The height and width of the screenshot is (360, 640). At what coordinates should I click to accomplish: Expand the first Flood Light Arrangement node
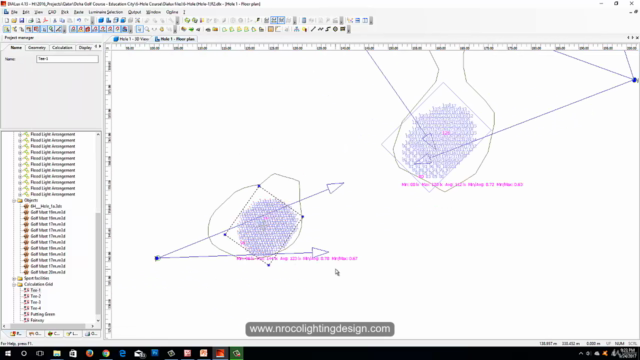click(x=20, y=134)
